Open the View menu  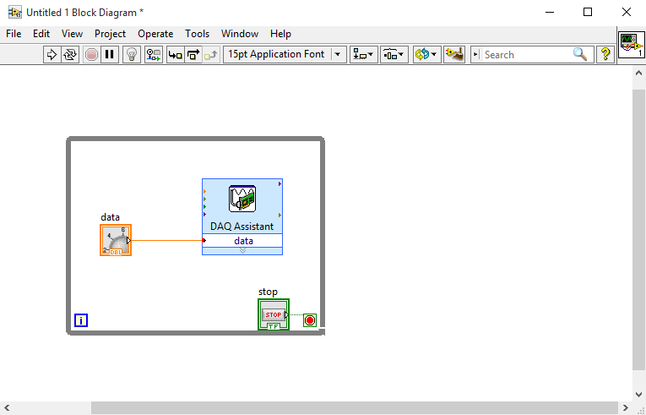coord(72,34)
